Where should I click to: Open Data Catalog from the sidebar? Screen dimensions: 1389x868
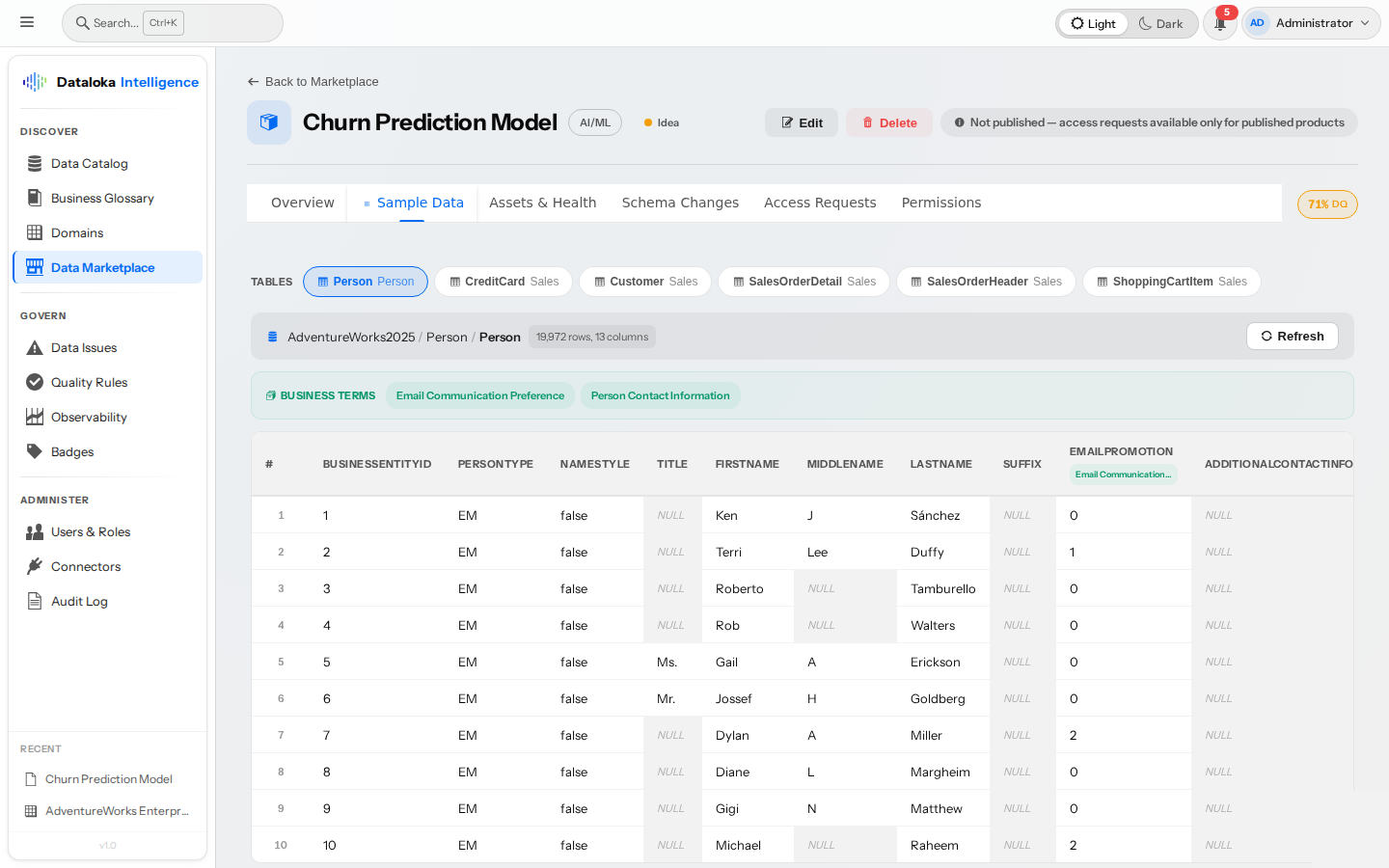89,163
